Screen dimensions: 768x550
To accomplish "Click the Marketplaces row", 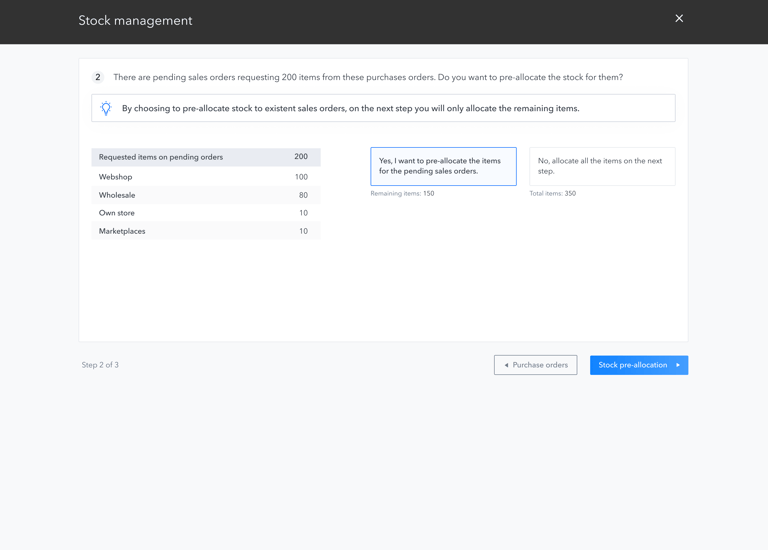I will coord(205,231).
